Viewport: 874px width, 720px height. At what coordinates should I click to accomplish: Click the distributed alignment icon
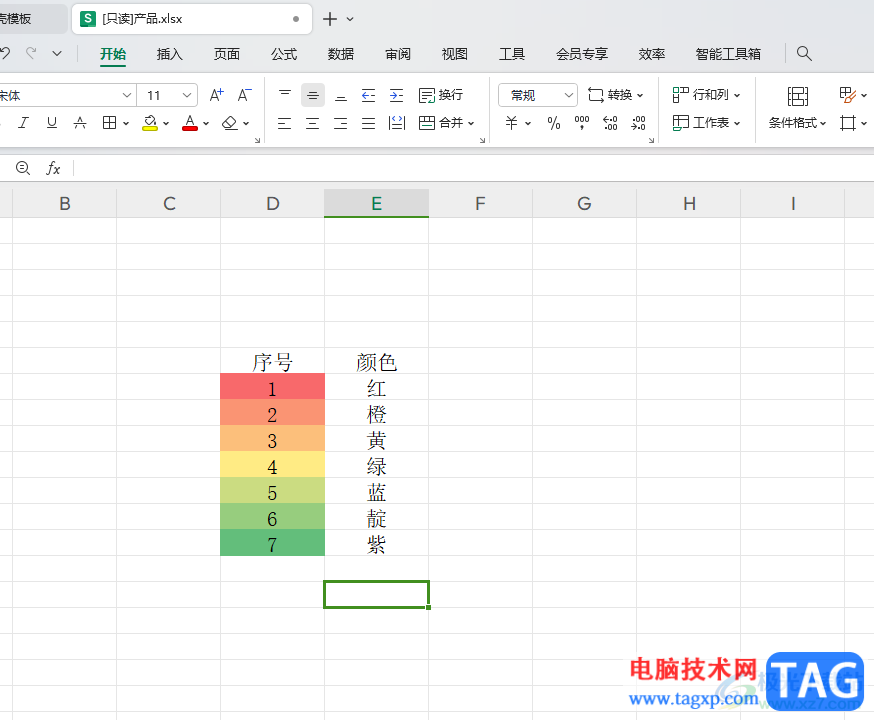[396, 123]
